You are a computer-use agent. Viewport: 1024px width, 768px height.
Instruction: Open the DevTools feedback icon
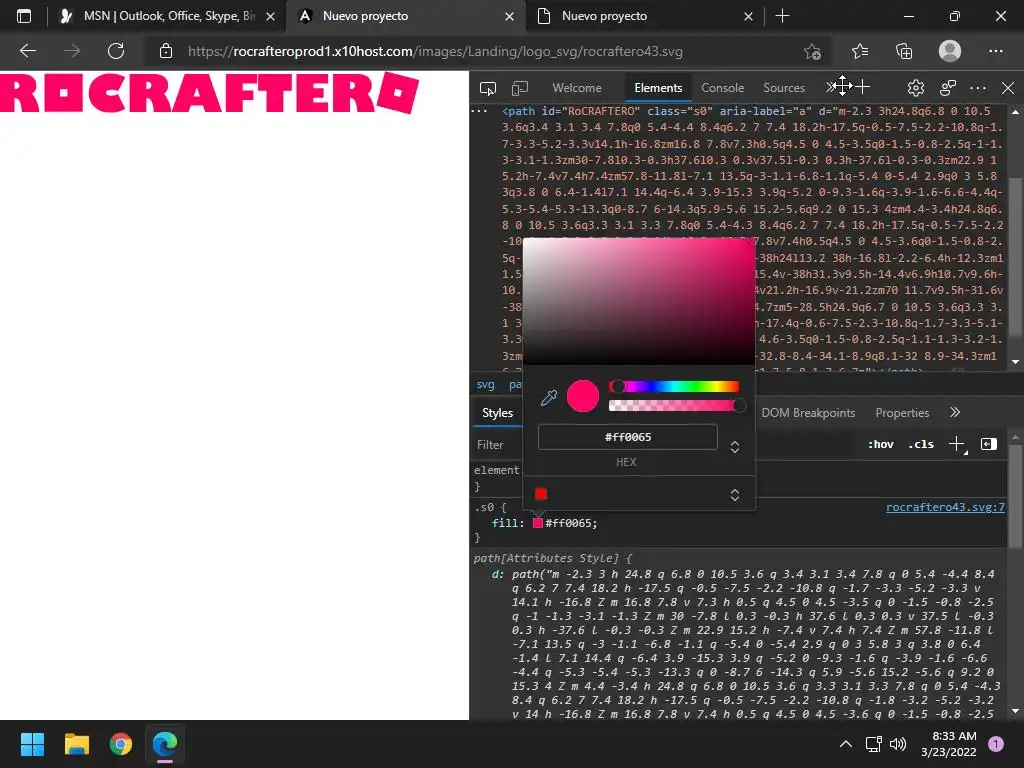click(948, 88)
